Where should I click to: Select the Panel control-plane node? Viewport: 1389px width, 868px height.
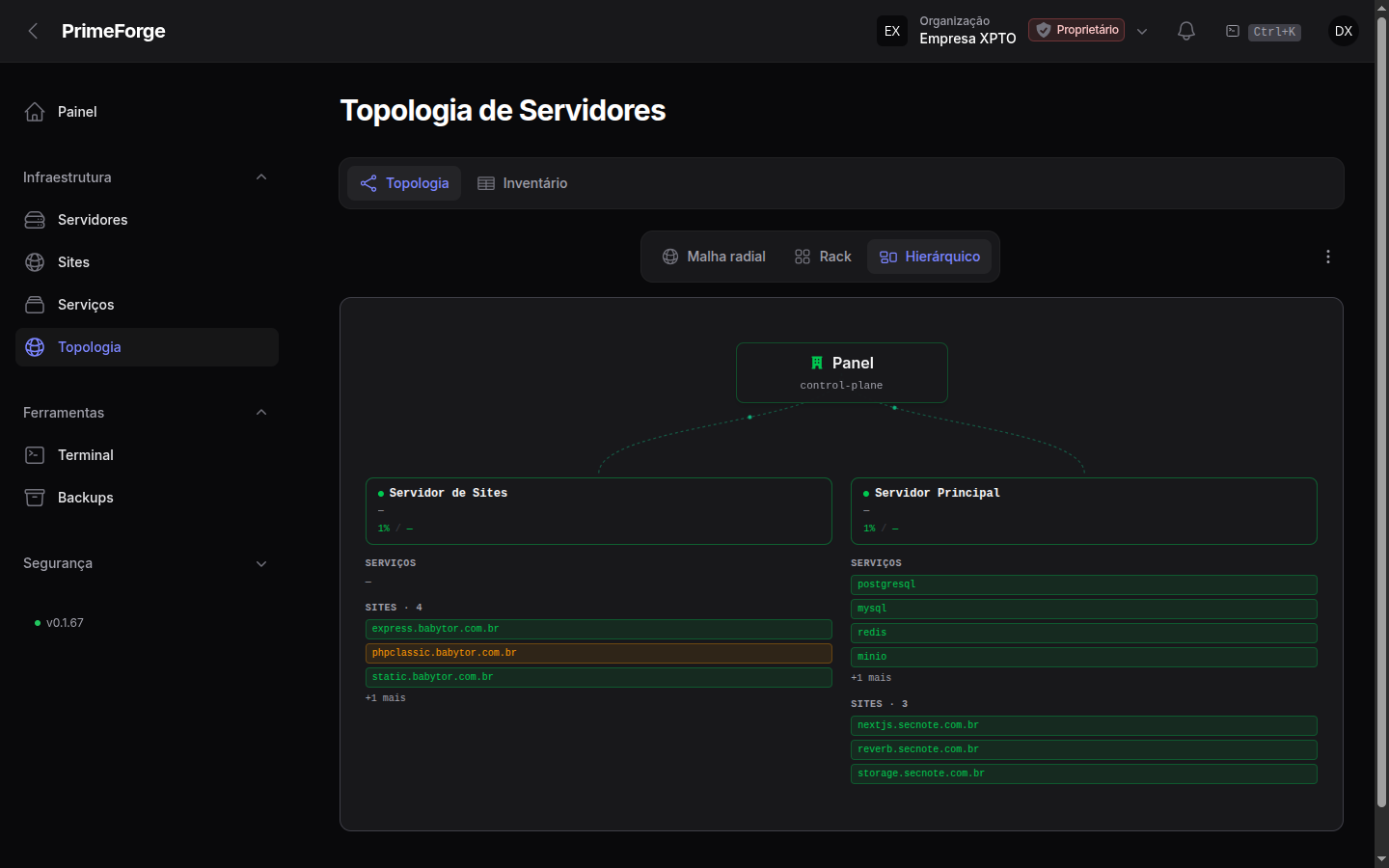pos(842,372)
